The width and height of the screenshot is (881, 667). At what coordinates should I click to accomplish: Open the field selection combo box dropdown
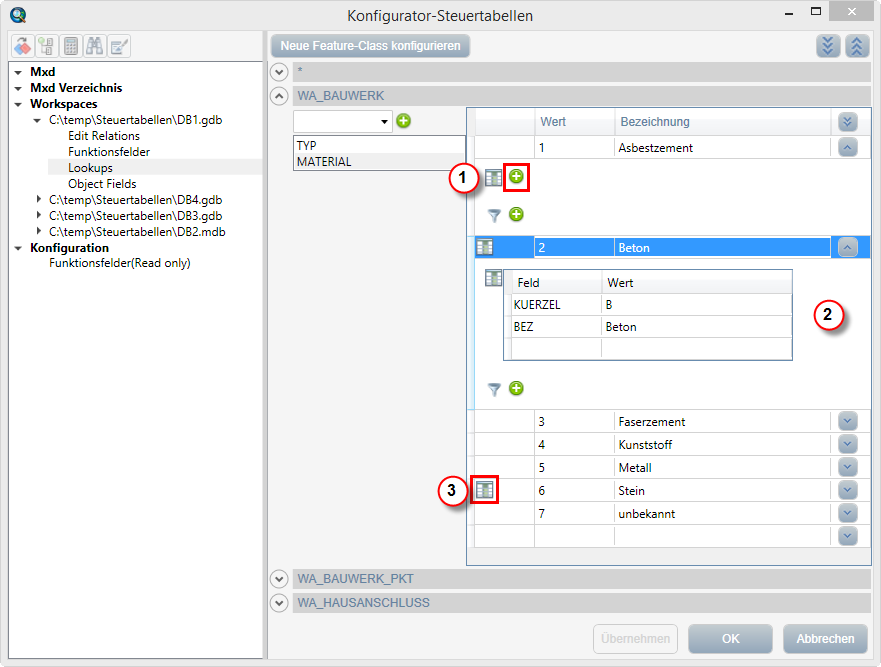(385, 122)
